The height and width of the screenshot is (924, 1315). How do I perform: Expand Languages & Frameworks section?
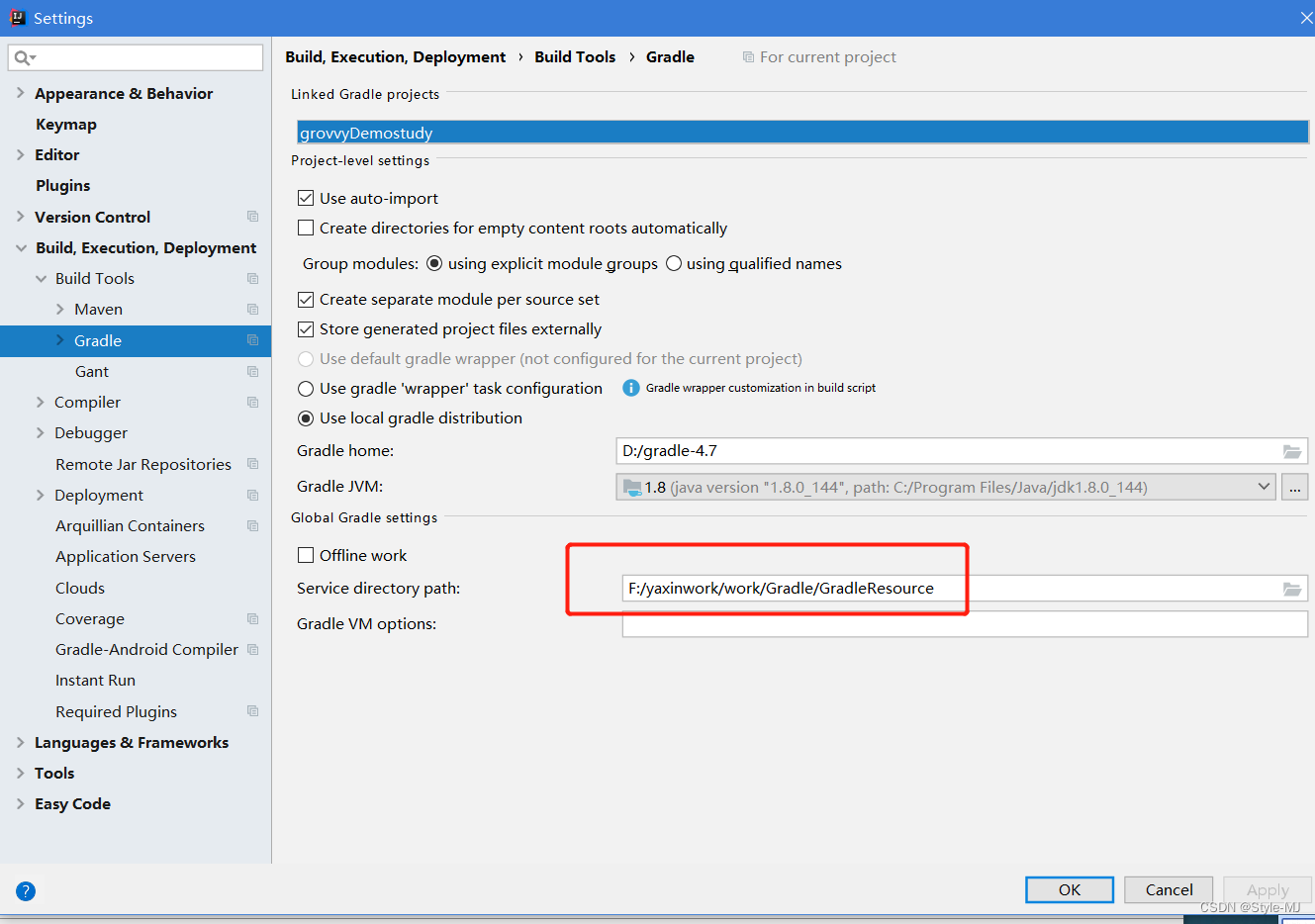20,742
